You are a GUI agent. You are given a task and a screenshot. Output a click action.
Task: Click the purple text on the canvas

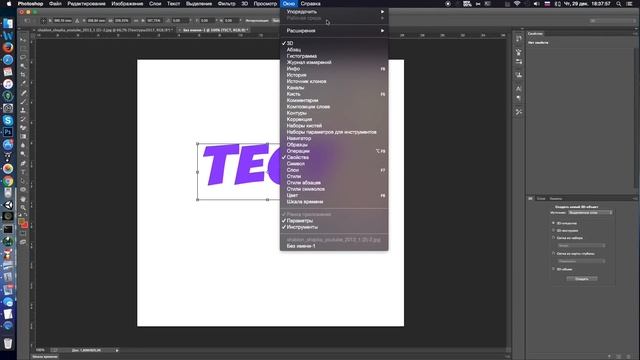[241, 164]
